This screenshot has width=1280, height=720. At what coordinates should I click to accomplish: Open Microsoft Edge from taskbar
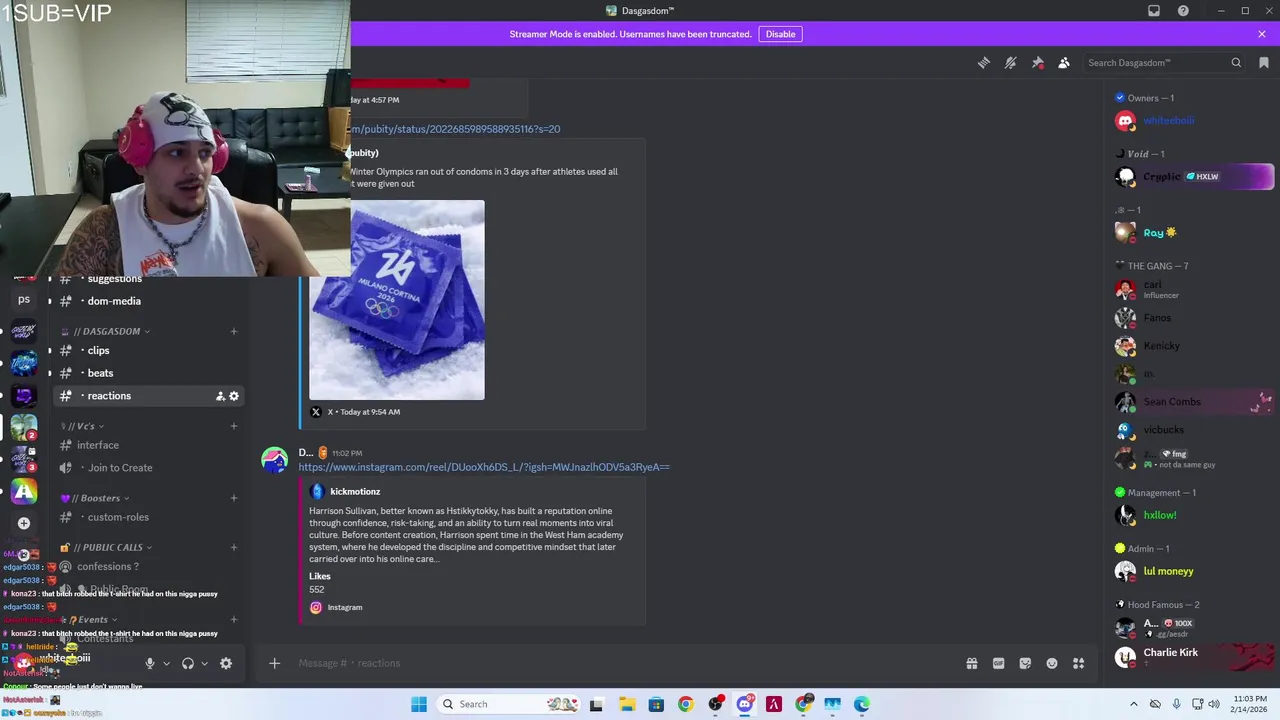pyautogui.click(x=862, y=704)
